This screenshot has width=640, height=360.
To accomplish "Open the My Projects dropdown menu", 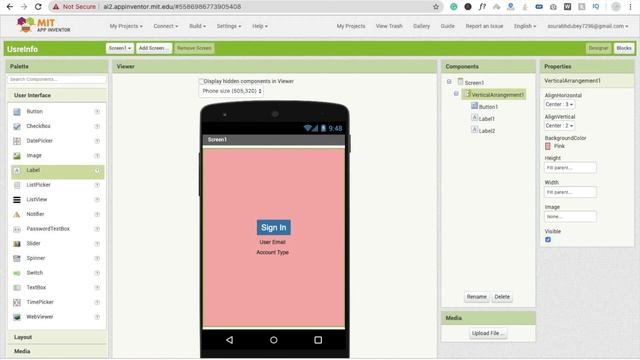I will click(126, 26).
